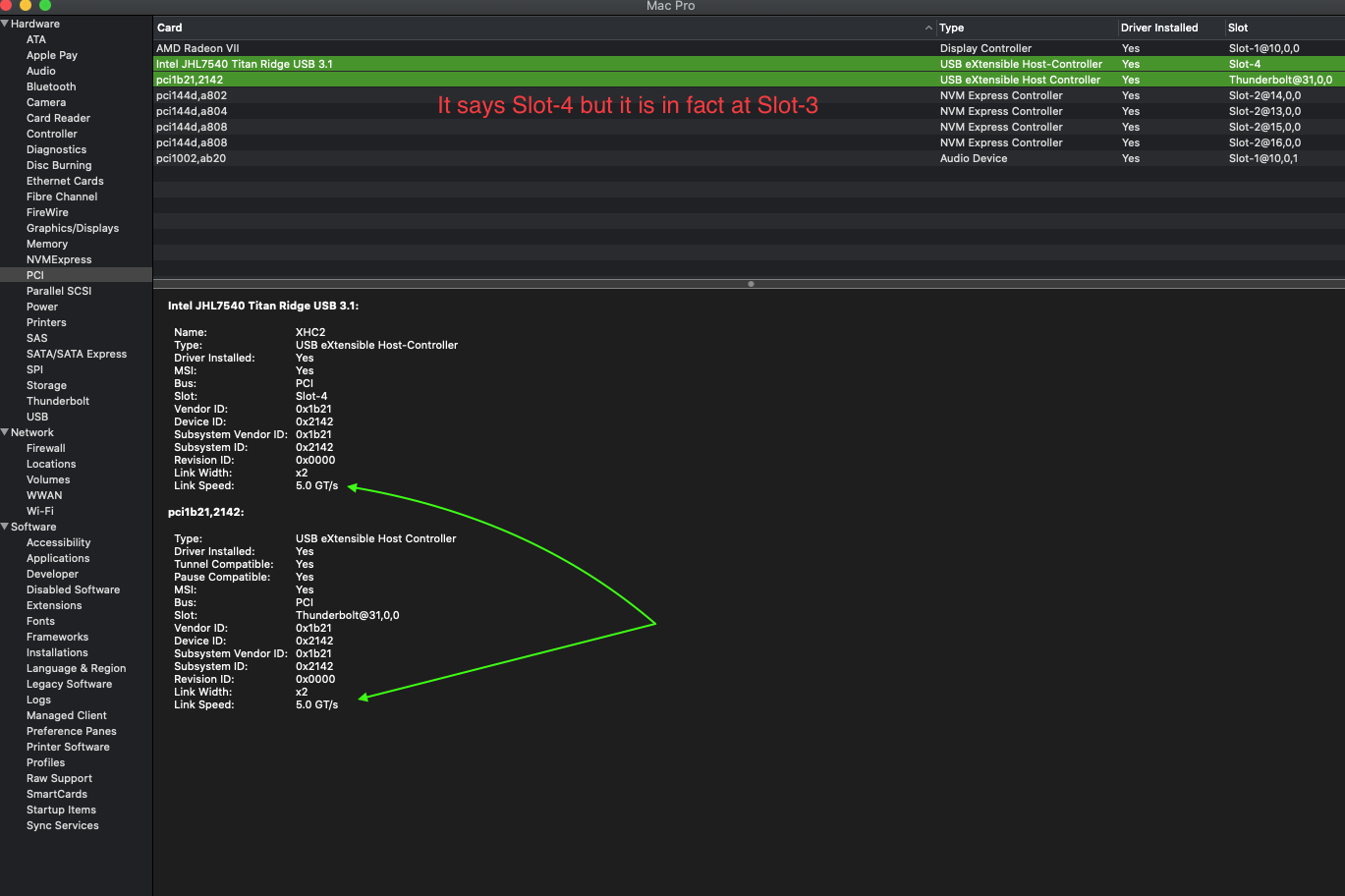The width and height of the screenshot is (1345, 896).
Task: Open Accessibility under Software
Action: coord(58,542)
